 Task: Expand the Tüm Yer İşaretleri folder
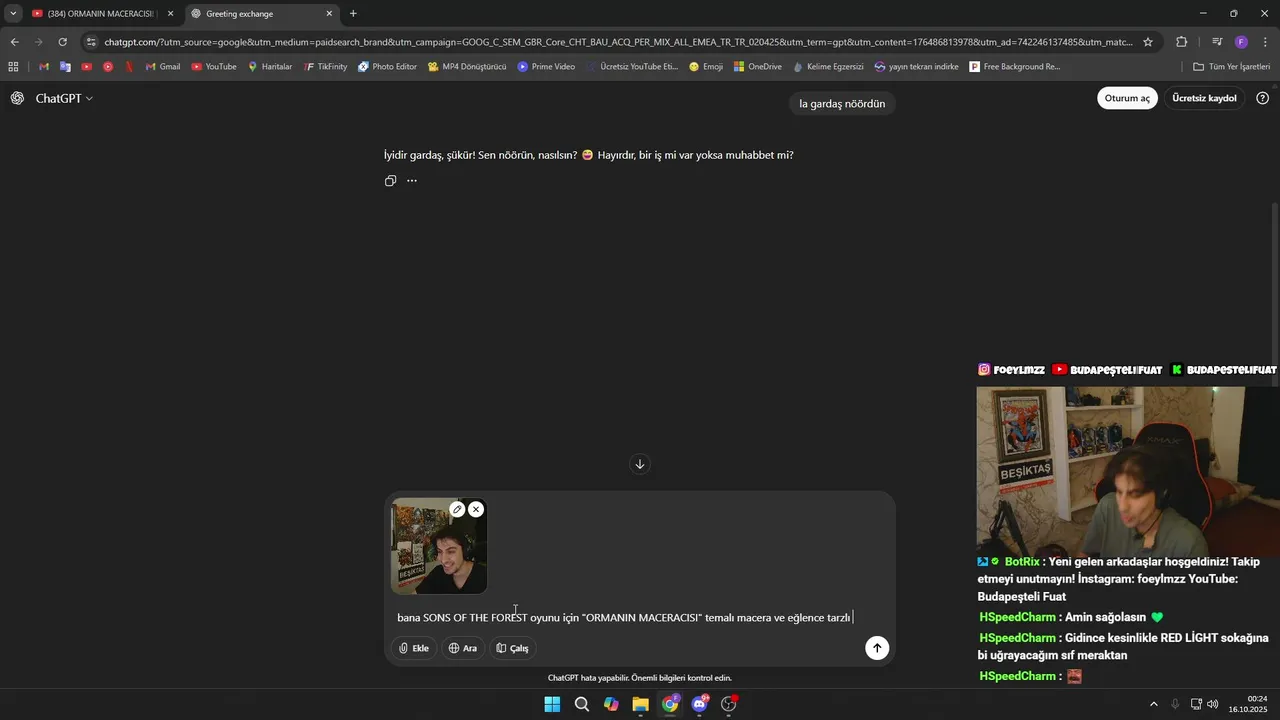click(x=1231, y=67)
